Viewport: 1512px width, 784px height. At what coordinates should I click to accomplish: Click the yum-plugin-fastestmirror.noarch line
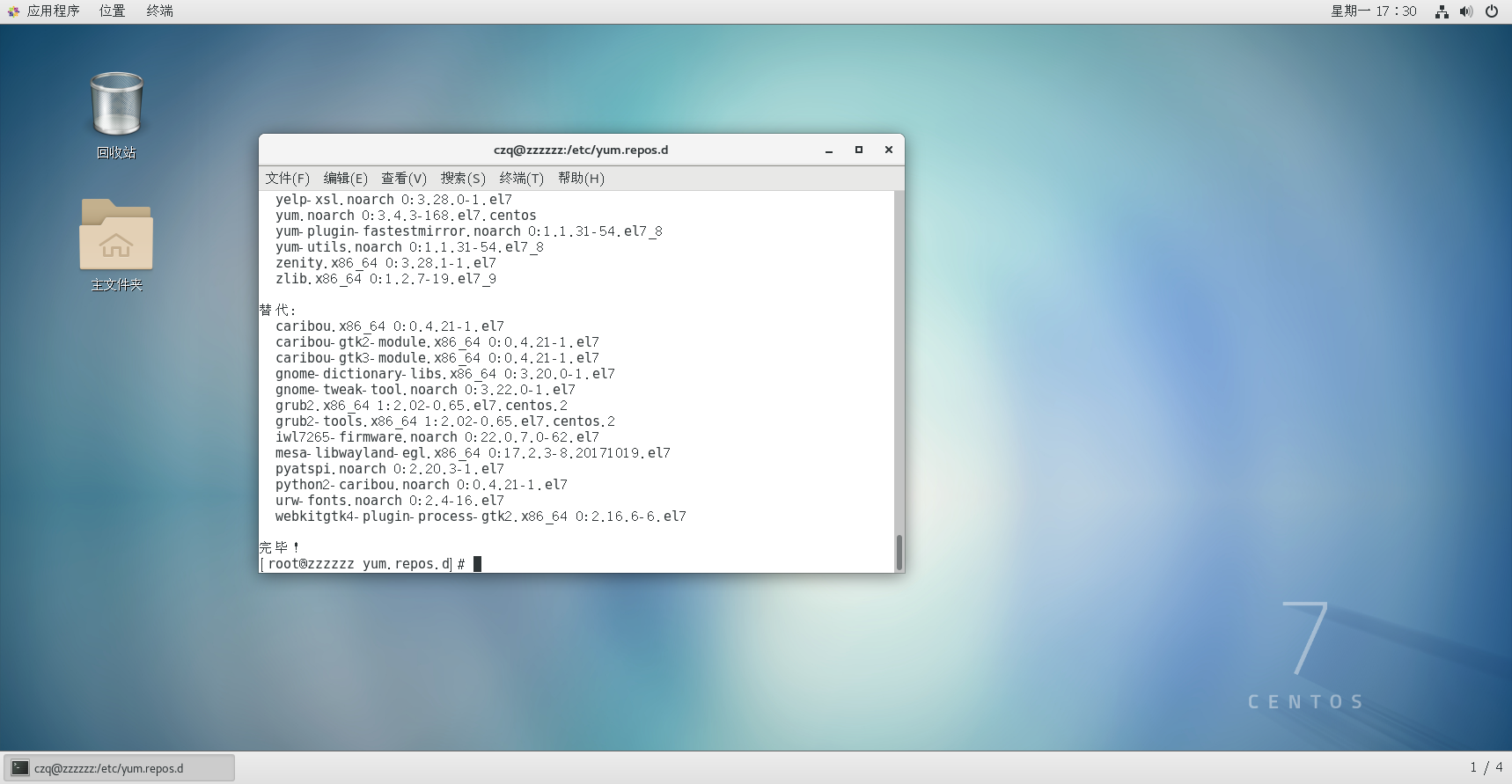469,231
